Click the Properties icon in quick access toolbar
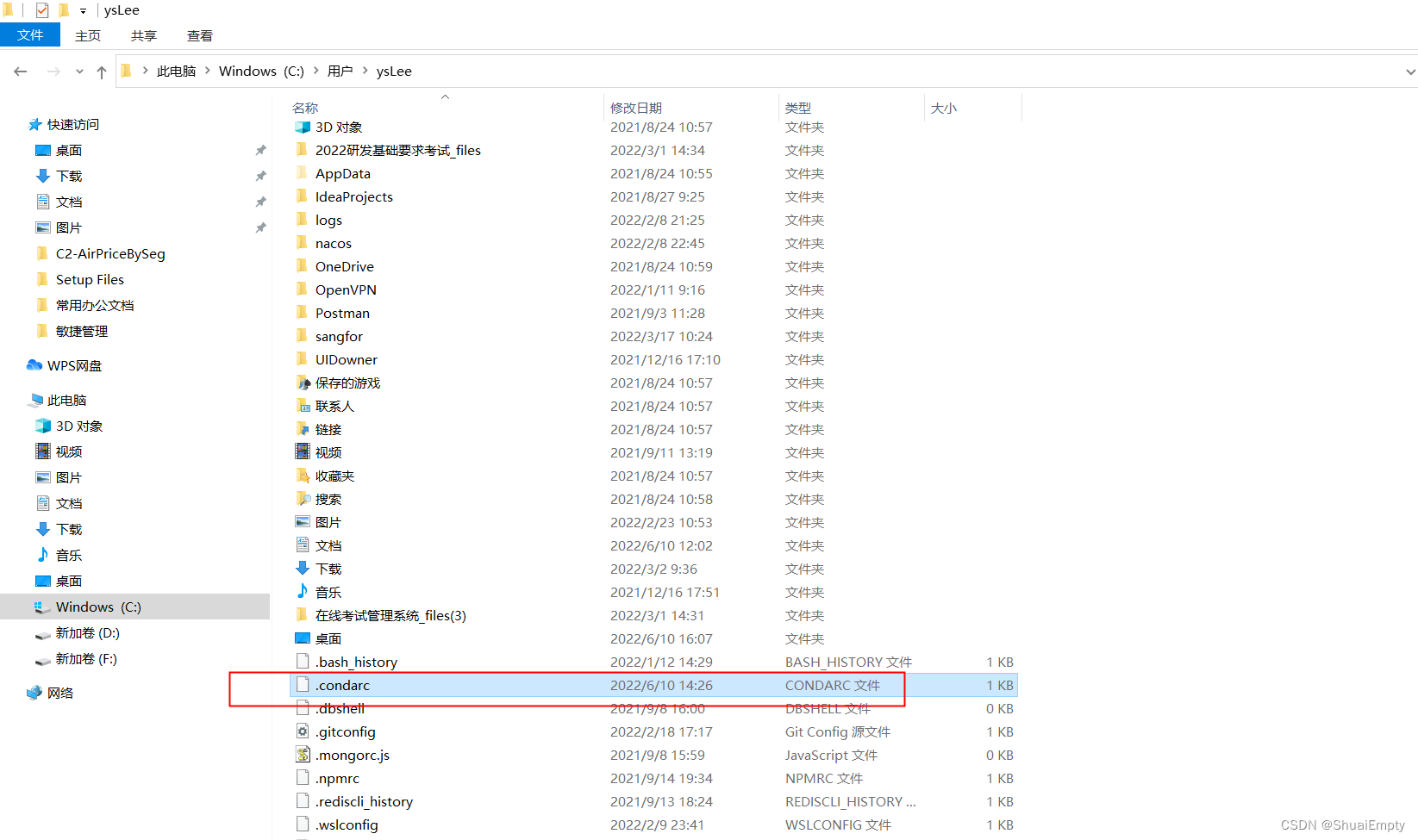The height and width of the screenshot is (840, 1418). click(41, 9)
